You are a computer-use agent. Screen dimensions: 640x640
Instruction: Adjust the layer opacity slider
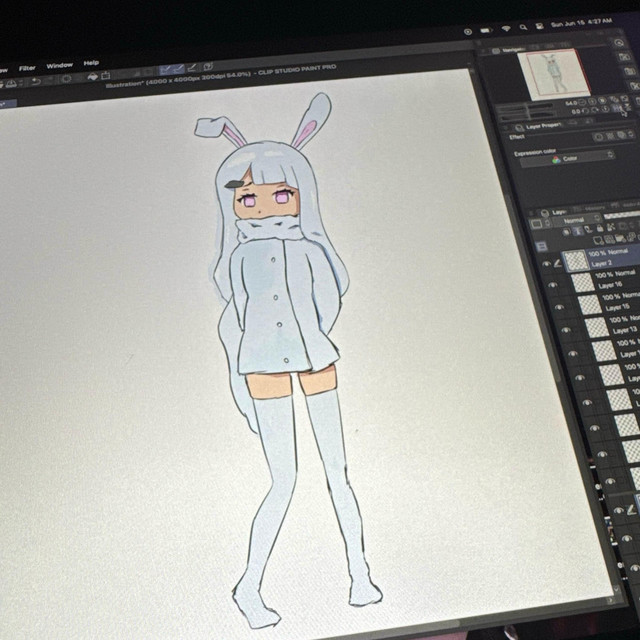pos(622,216)
